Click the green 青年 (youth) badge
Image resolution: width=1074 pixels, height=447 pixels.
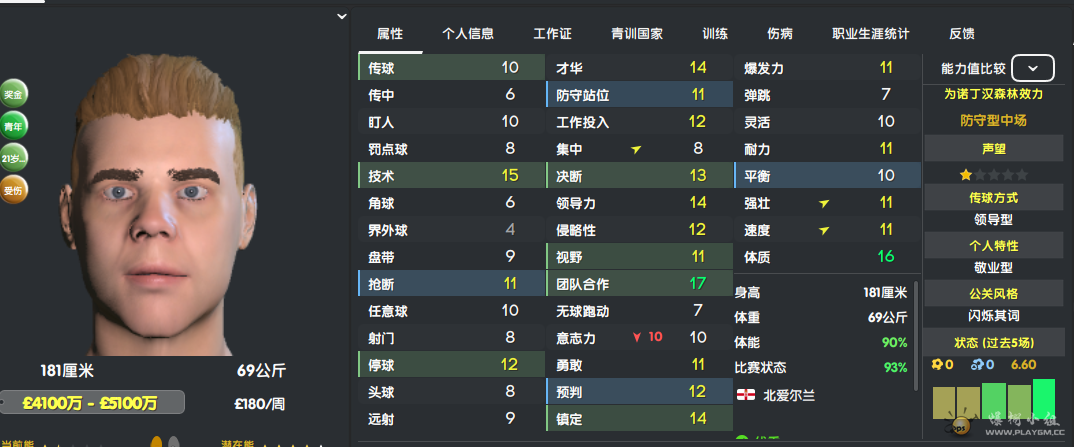click(x=14, y=126)
